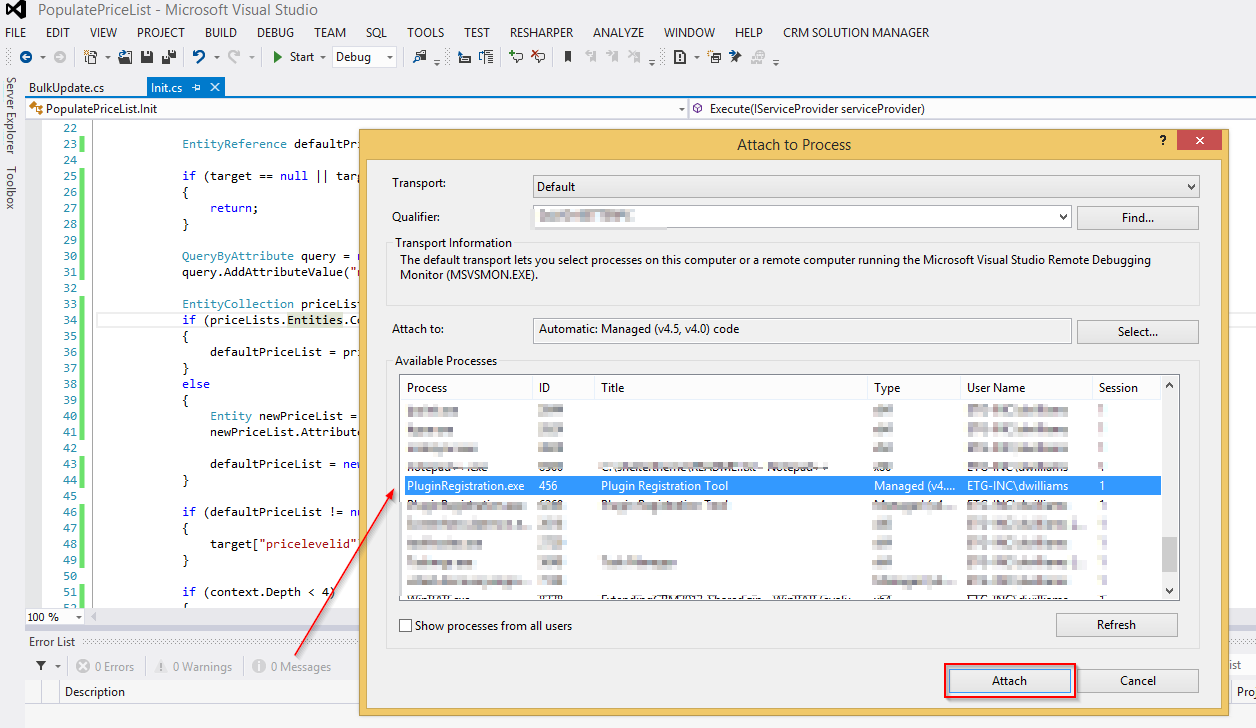Viewport: 1256px width, 728px height.
Task: Toggle the 0 Messages filter
Action: [x=292, y=667]
